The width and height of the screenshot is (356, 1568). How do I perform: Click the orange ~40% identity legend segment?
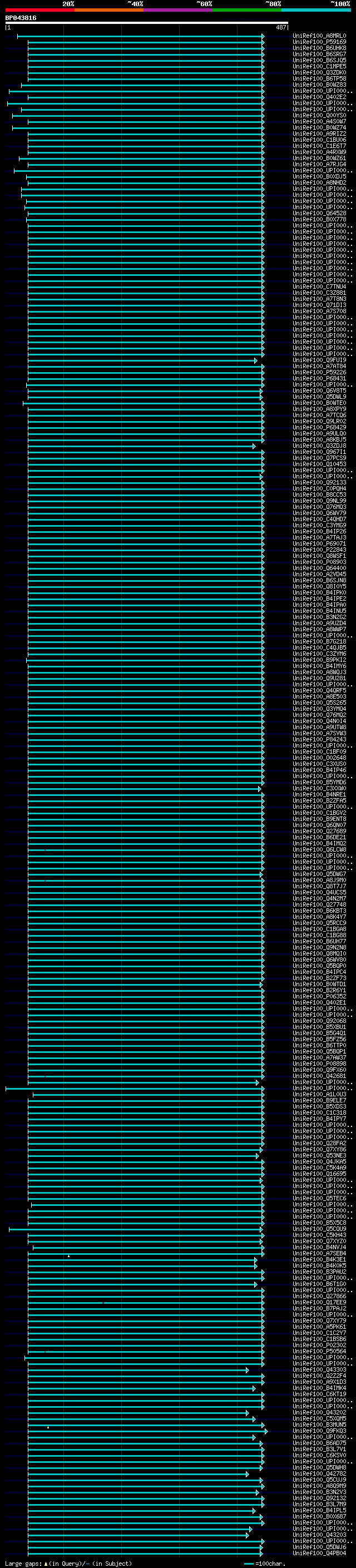pyautogui.click(x=109, y=10)
